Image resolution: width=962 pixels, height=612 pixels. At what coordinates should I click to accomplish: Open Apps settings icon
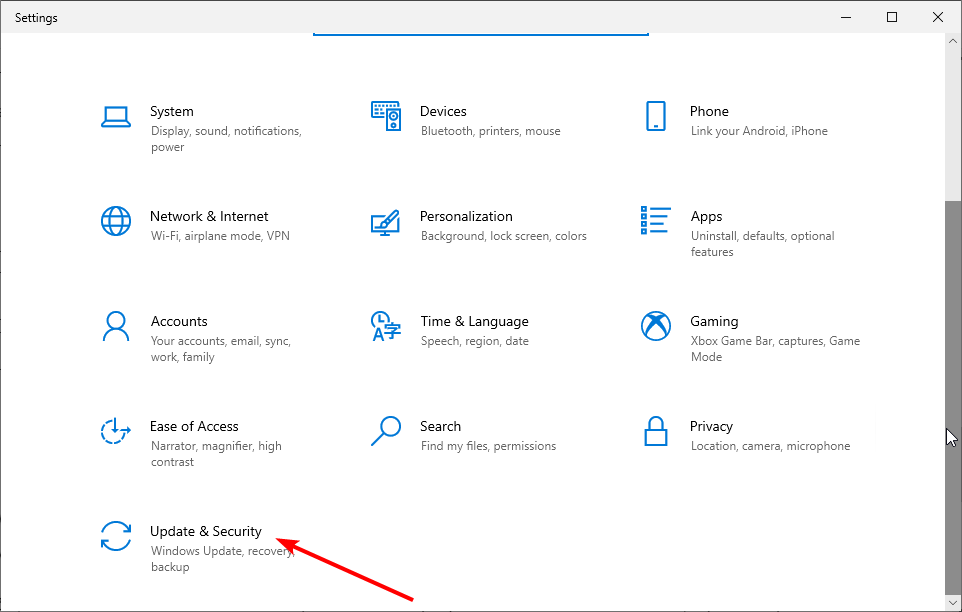[655, 221]
